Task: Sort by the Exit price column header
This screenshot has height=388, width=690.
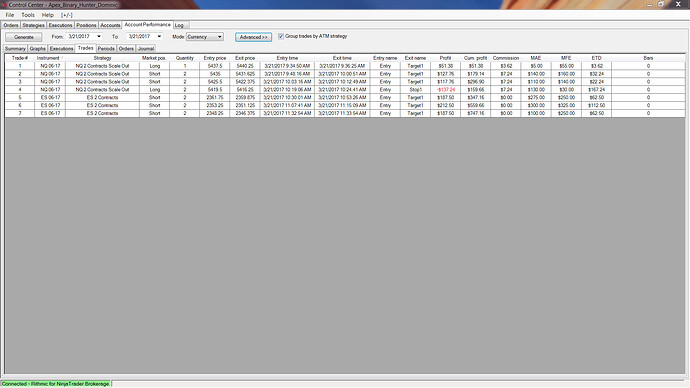Action: [x=245, y=58]
